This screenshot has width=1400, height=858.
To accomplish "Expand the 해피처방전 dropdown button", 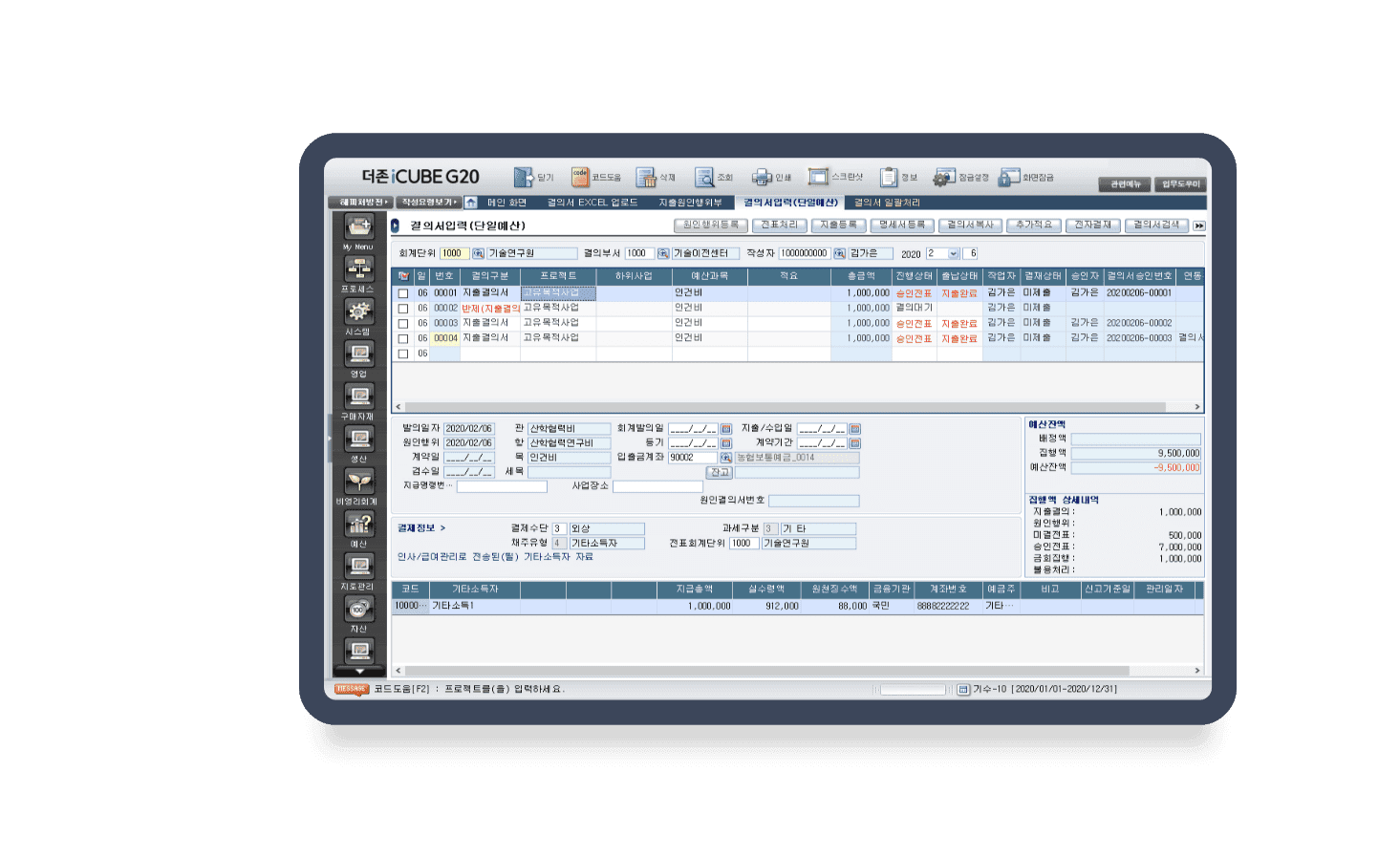I will point(359,203).
